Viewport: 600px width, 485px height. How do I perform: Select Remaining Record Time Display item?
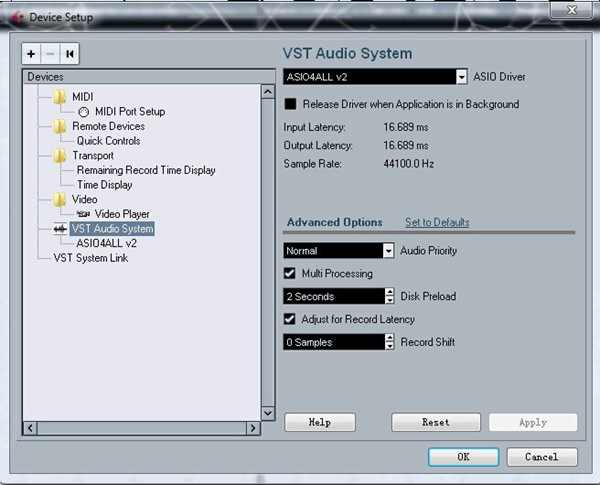click(x=146, y=170)
